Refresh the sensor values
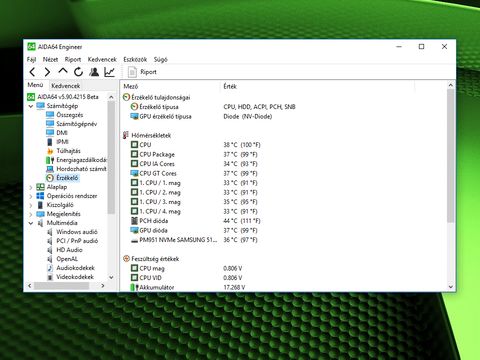The width and height of the screenshot is (480, 360). (x=78, y=72)
